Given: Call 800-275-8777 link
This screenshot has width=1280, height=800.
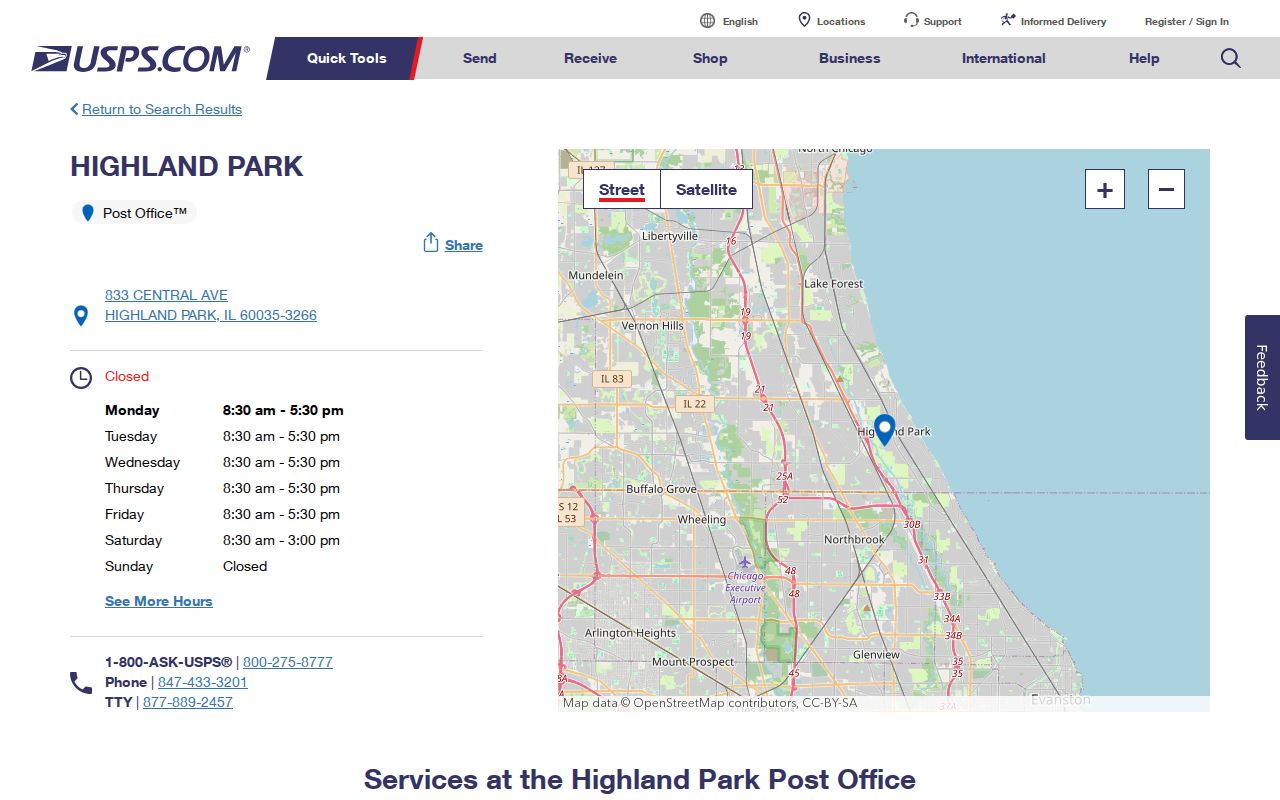Looking at the screenshot, I should [288, 662].
